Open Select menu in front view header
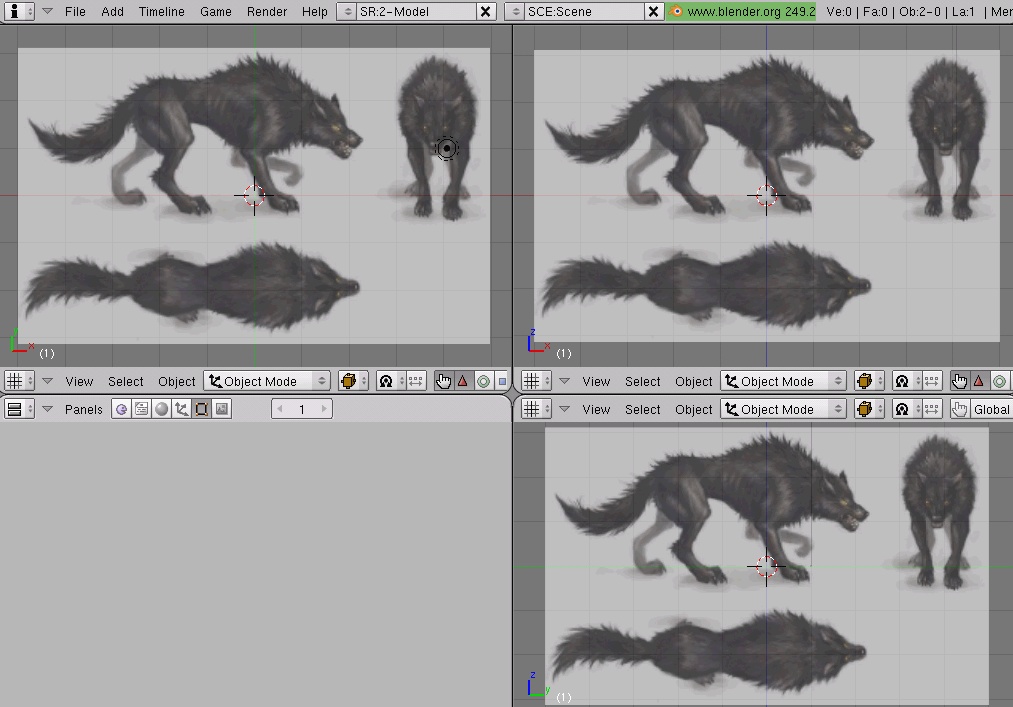1013x707 pixels. tap(642, 381)
